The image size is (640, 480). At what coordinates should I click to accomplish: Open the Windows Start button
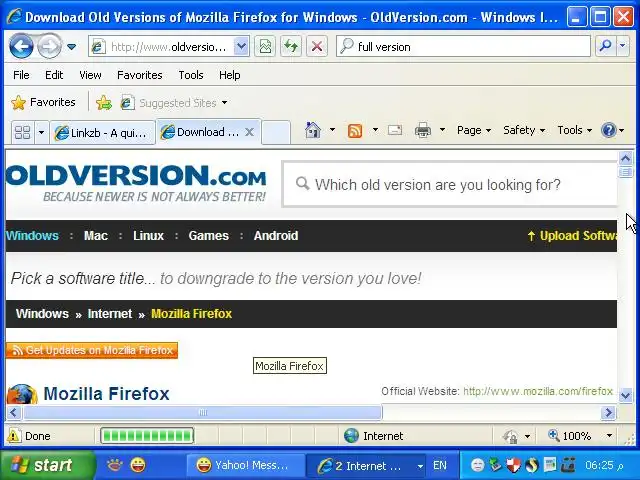coord(47,465)
